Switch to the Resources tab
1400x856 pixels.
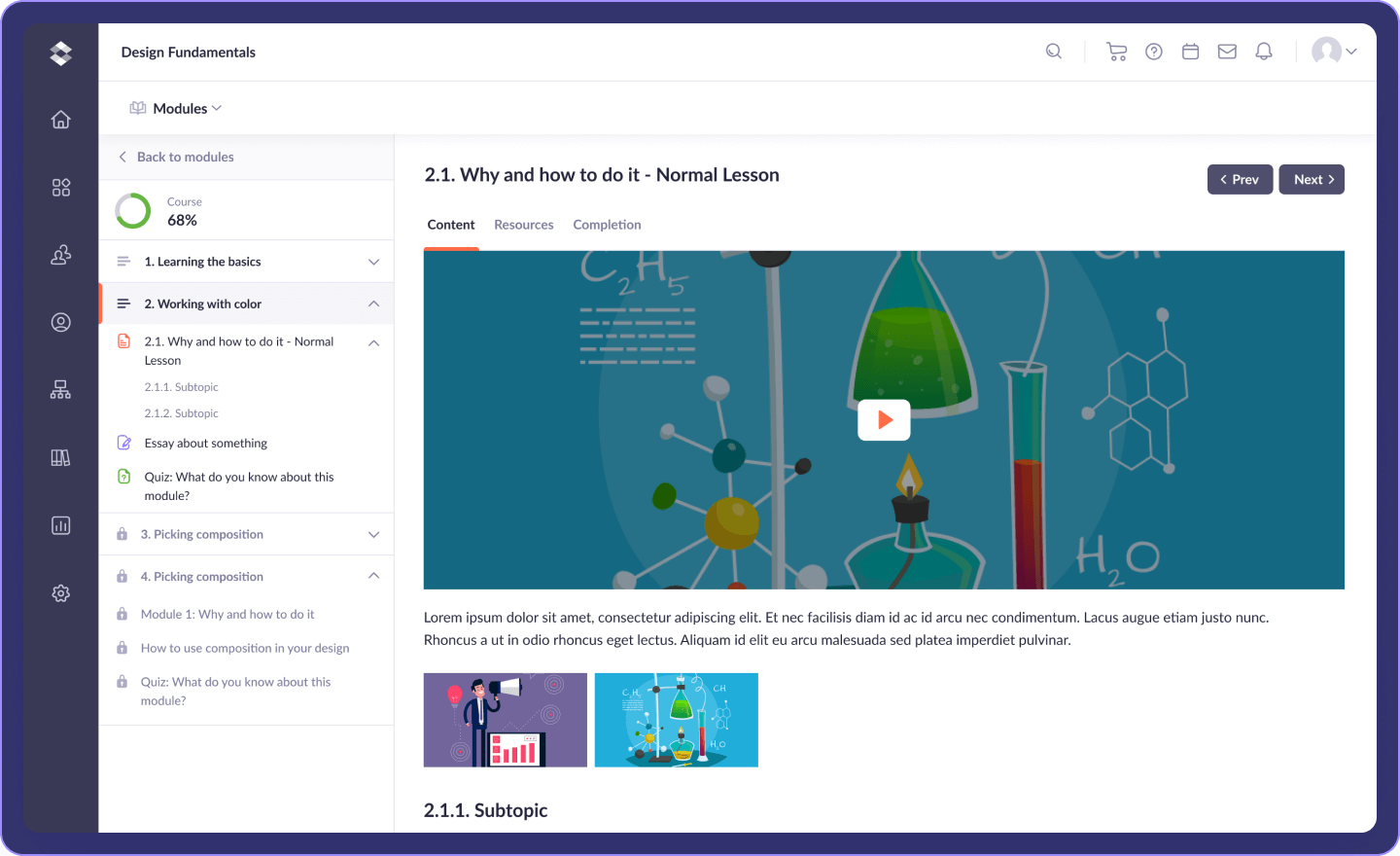(x=523, y=225)
